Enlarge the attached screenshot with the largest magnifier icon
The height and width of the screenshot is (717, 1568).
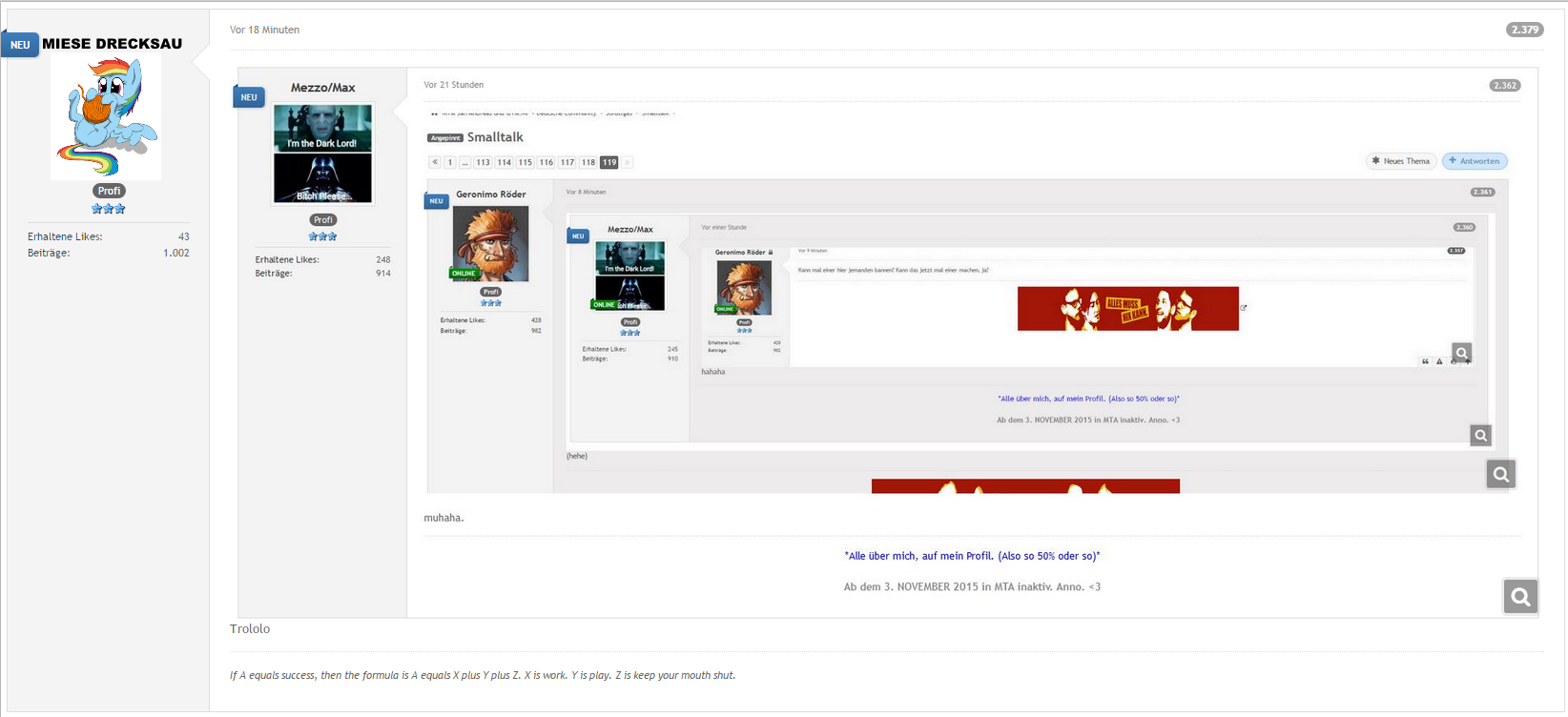tap(1520, 597)
